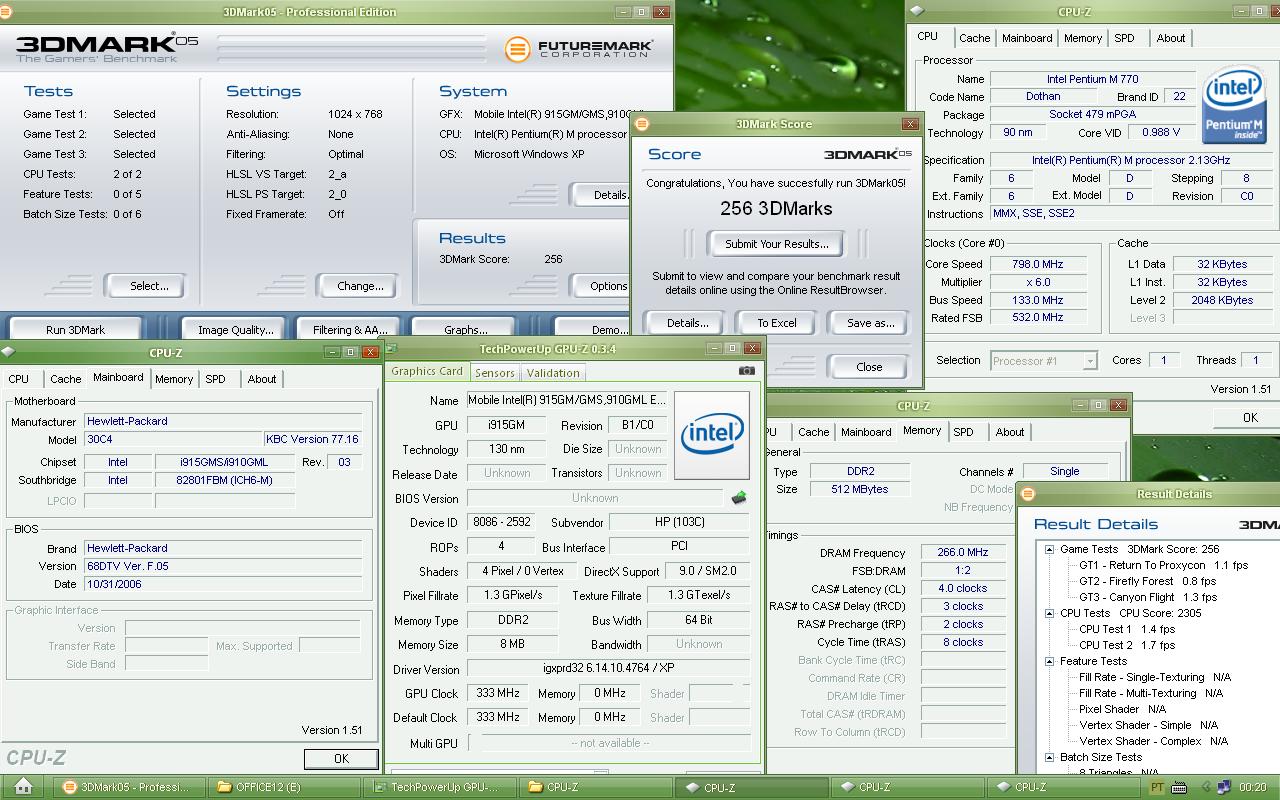The width and height of the screenshot is (1280, 800).
Task: Click the Graphs... button
Action: click(x=466, y=330)
